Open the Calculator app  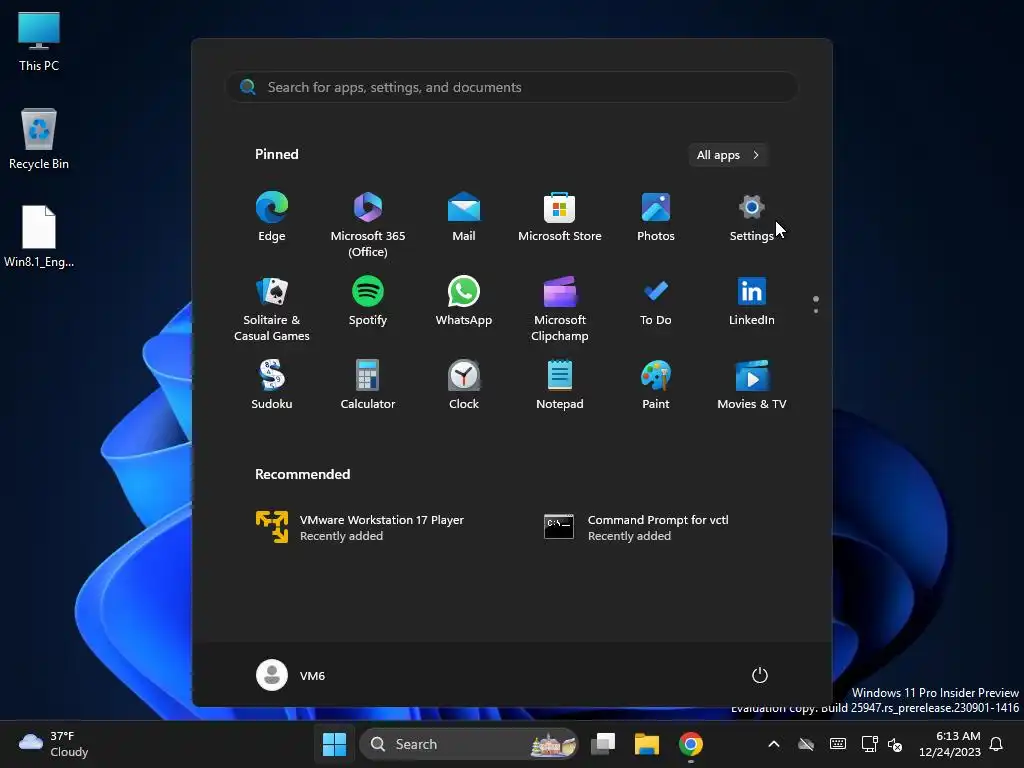[x=368, y=385]
